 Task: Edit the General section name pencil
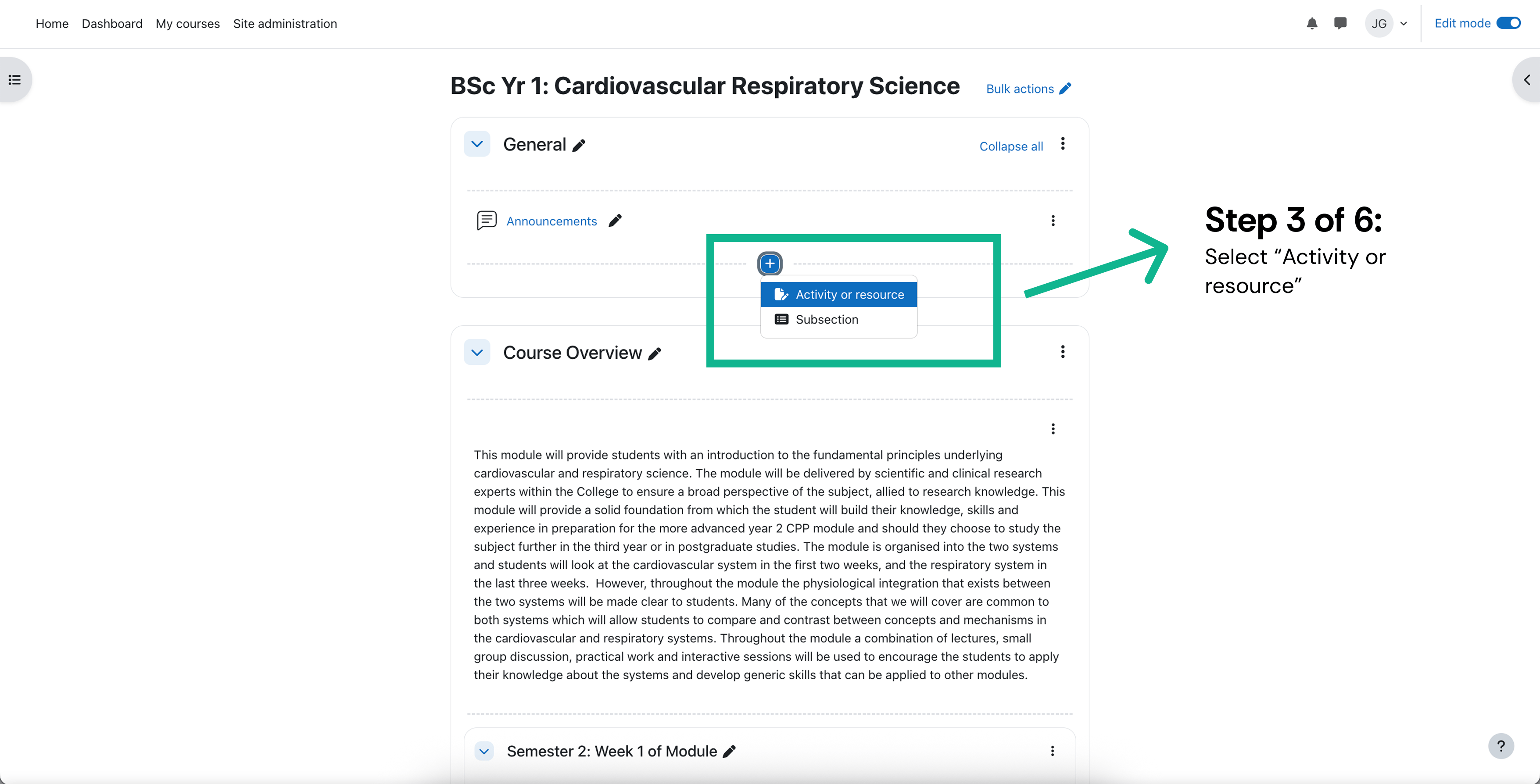click(578, 145)
